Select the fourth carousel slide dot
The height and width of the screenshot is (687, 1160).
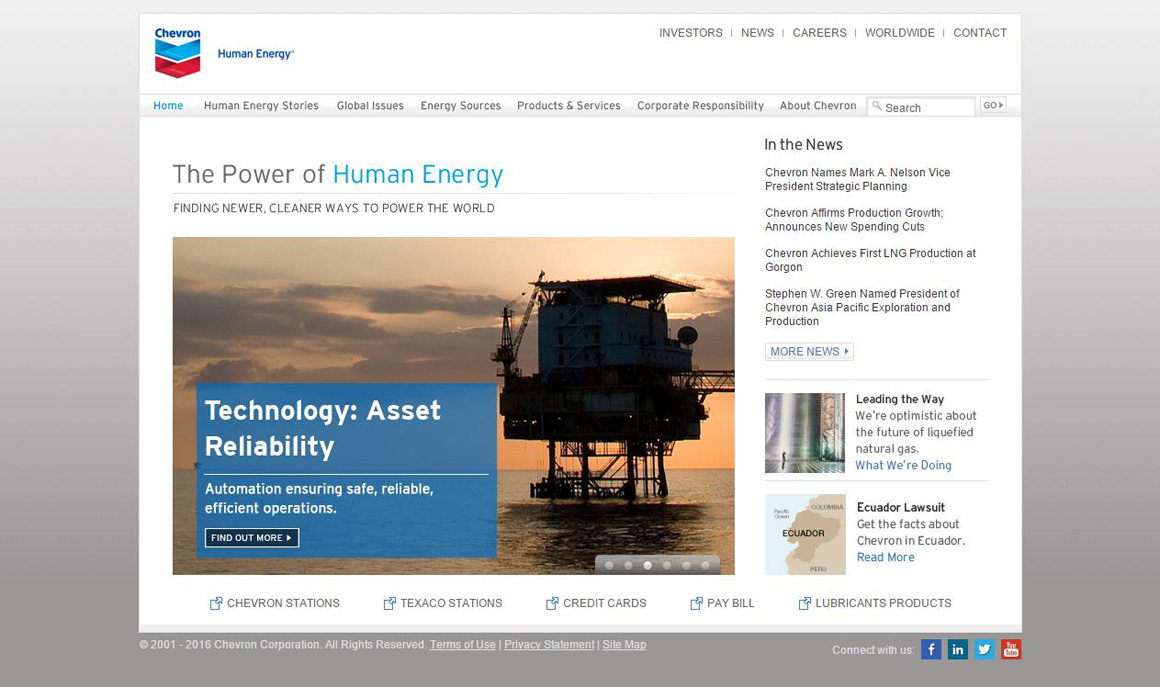pos(667,566)
